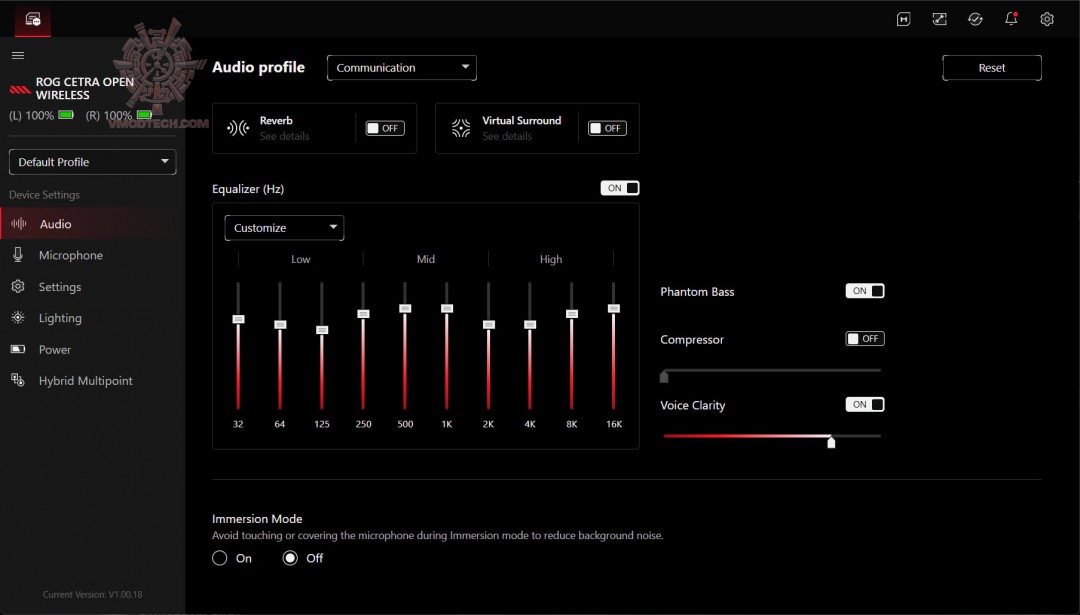Go to the Settings section
Screen dimensions: 1080x615
pos(92,286)
